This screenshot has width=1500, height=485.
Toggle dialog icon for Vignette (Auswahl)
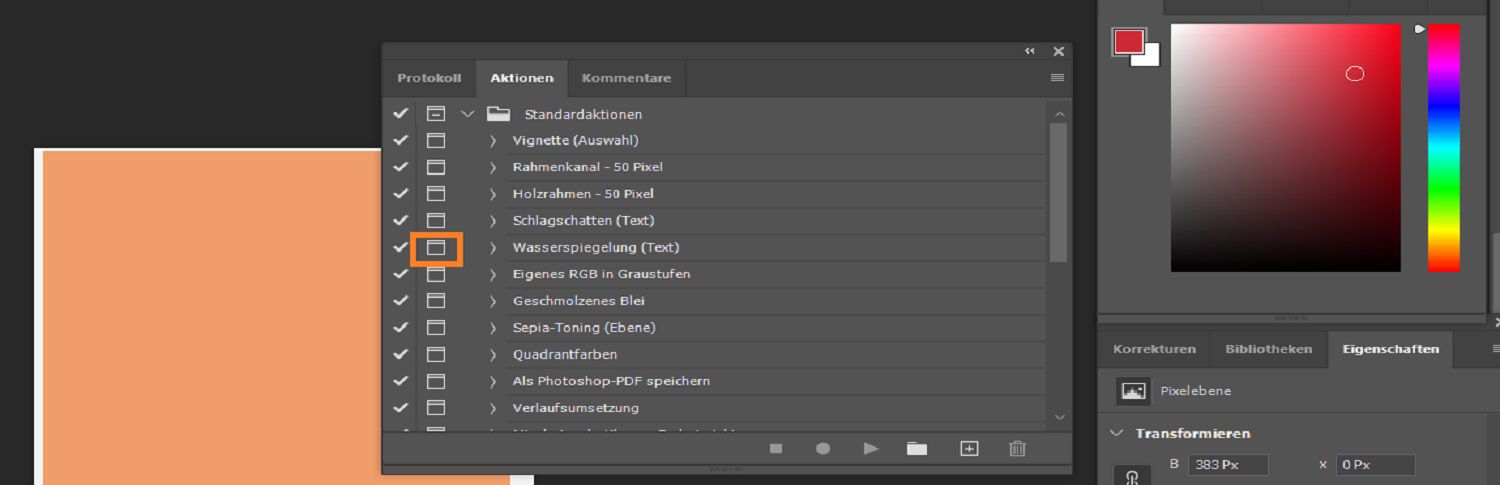pyautogui.click(x=436, y=141)
